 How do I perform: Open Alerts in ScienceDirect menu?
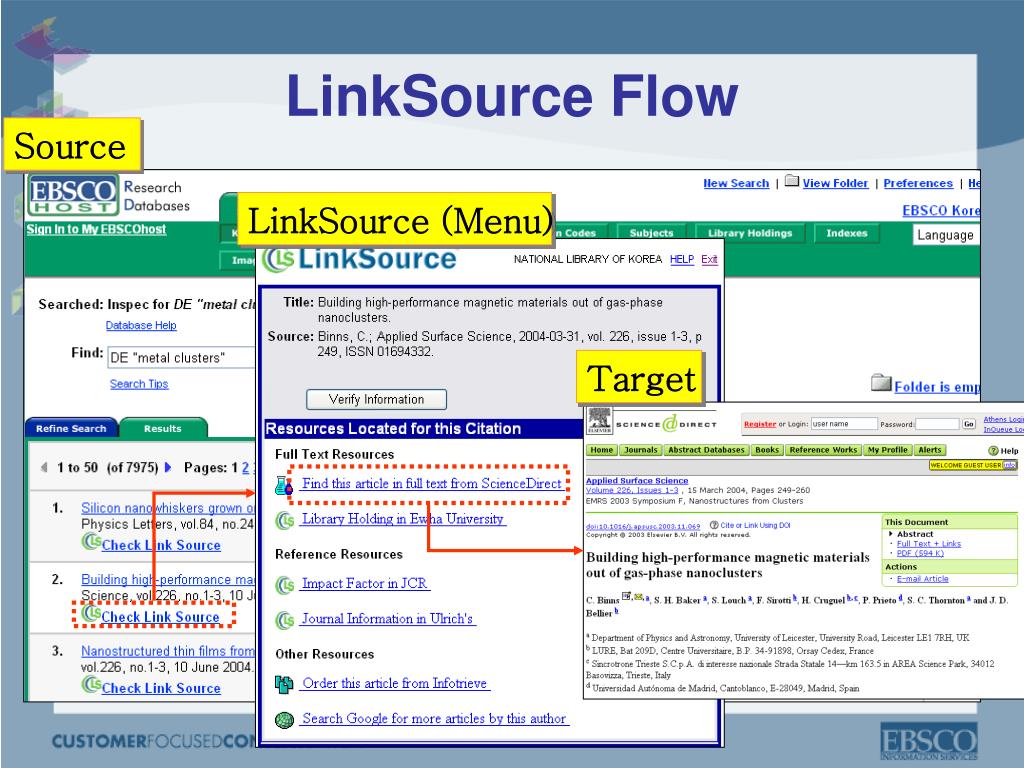click(x=930, y=450)
